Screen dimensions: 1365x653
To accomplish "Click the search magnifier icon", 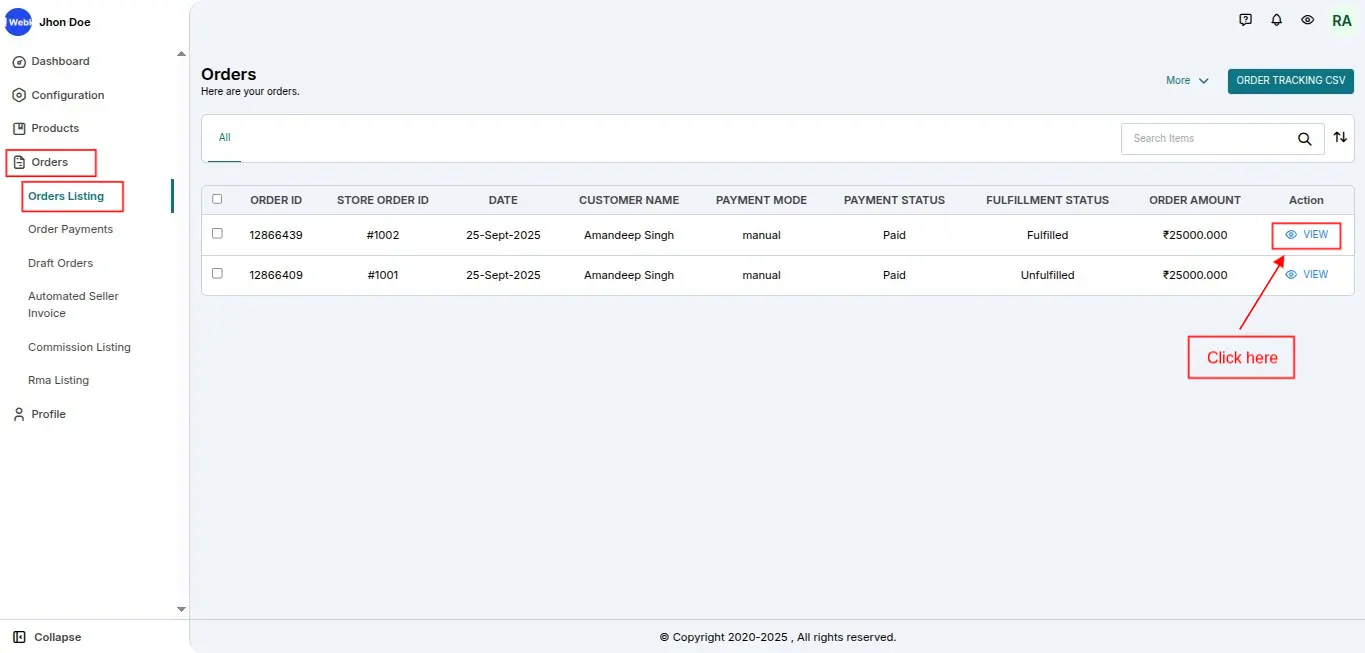I will pos(1304,139).
